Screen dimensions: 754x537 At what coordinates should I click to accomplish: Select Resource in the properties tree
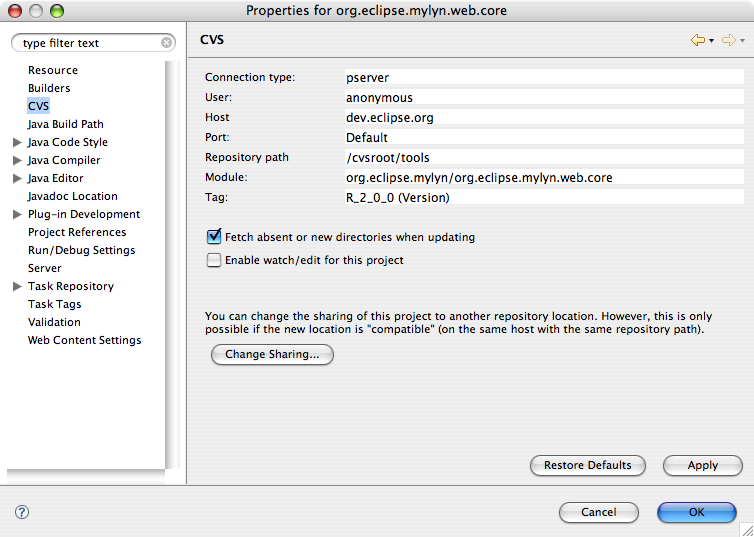click(x=53, y=70)
